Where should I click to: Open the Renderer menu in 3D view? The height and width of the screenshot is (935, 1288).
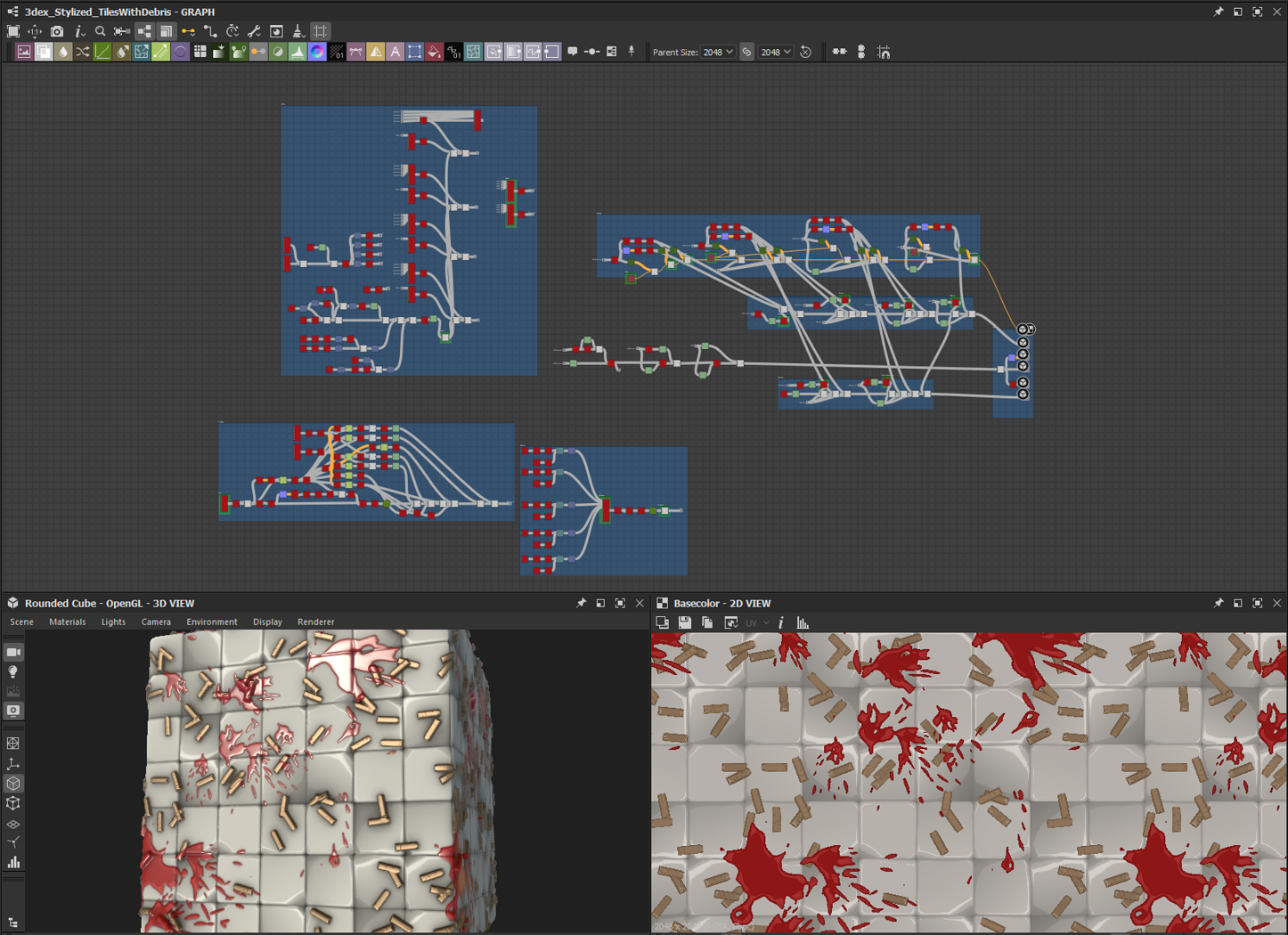tap(315, 622)
